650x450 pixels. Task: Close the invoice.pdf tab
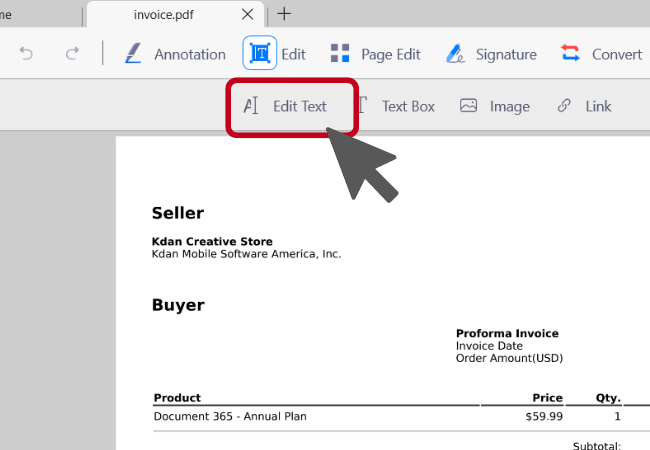[247, 15]
